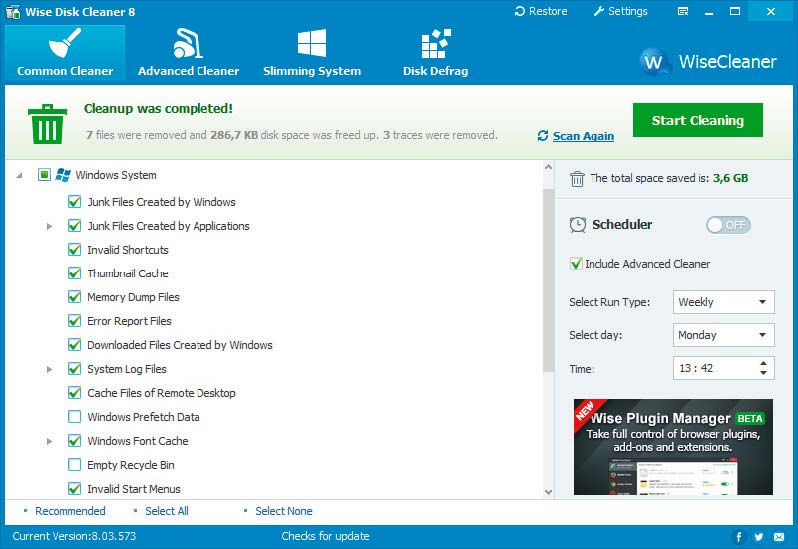Click the green trash can icon
Screen dimensions: 798x549
coord(47,124)
